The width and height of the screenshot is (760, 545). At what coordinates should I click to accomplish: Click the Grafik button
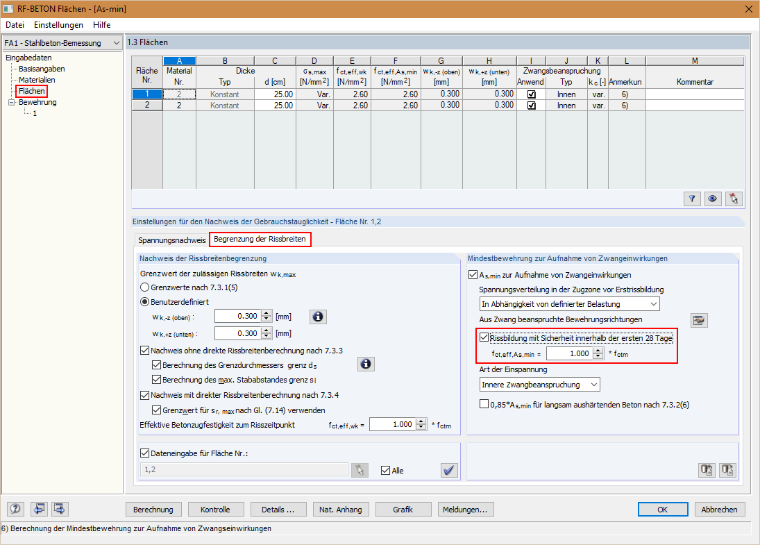pyautogui.click(x=403, y=510)
